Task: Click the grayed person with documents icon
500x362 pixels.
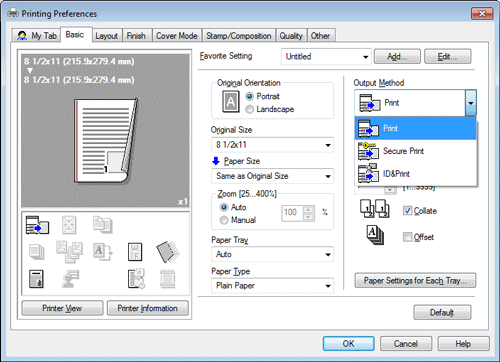Action: click(70, 279)
